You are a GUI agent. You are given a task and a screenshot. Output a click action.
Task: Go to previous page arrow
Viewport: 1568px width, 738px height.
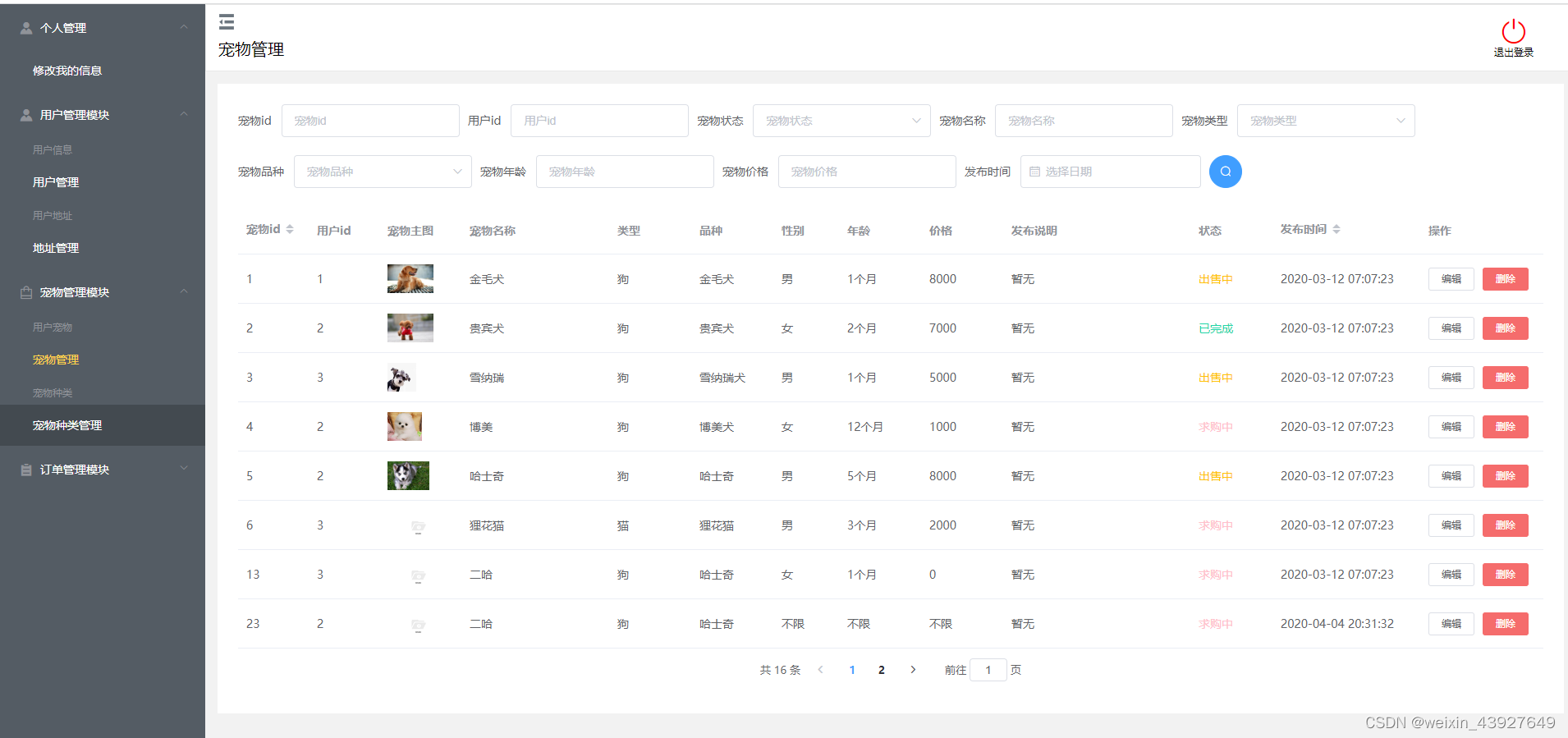click(820, 670)
